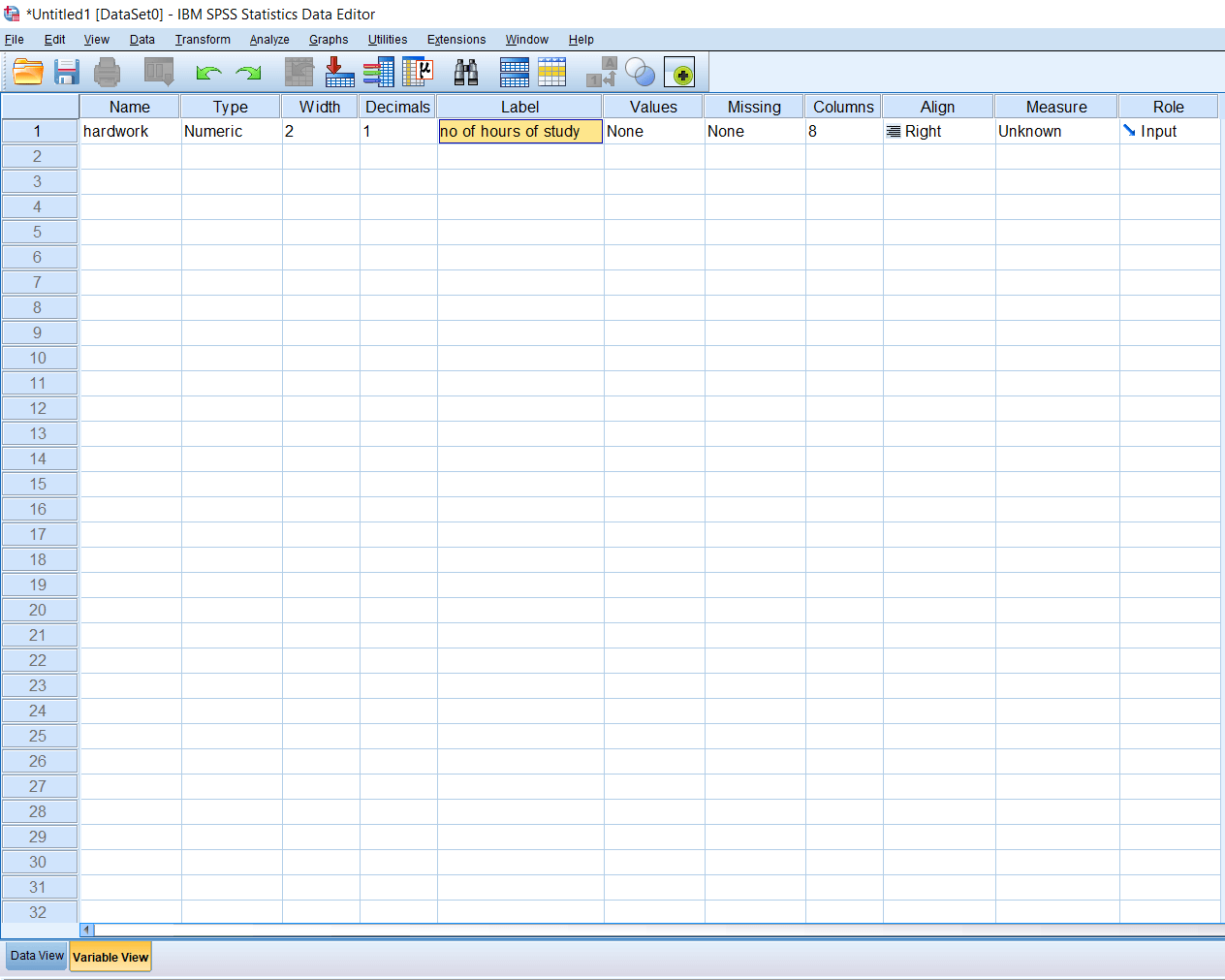The height and width of the screenshot is (980, 1225).
Task: Open the Values cell dropdown for hardwork
Action: pyautogui.click(x=652, y=131)
